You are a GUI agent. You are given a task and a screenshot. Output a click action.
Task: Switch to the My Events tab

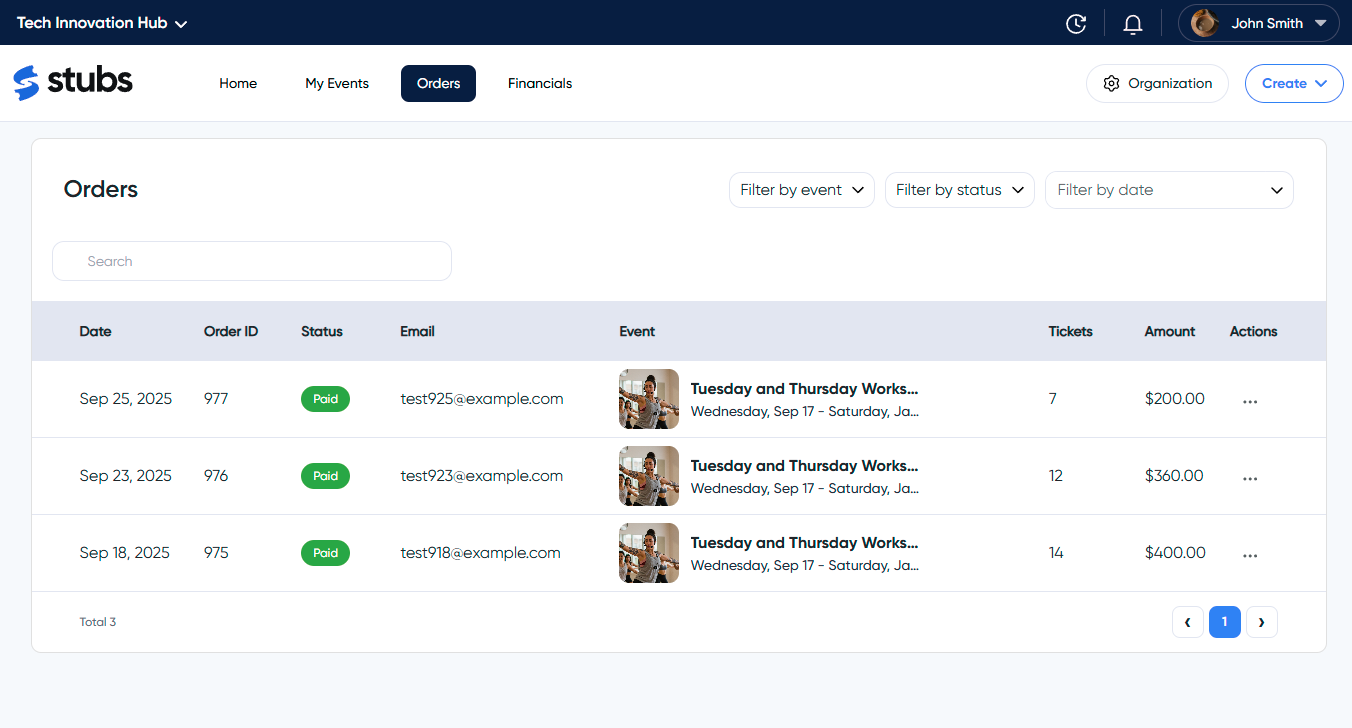click(x=336, y=83)
